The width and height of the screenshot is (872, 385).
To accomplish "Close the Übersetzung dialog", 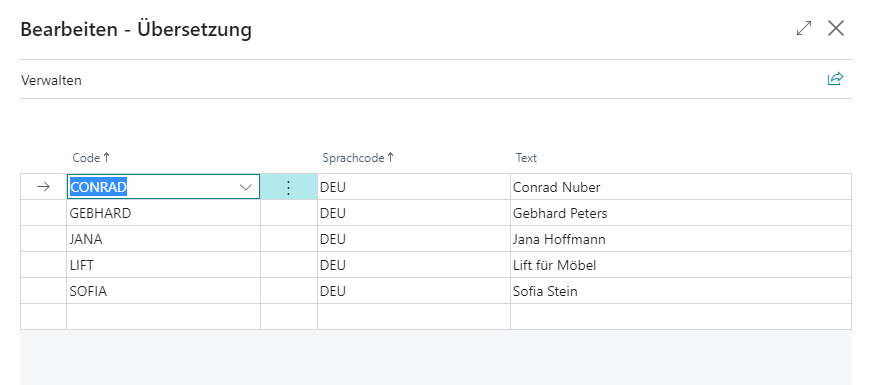I will (x=836, y=28).
